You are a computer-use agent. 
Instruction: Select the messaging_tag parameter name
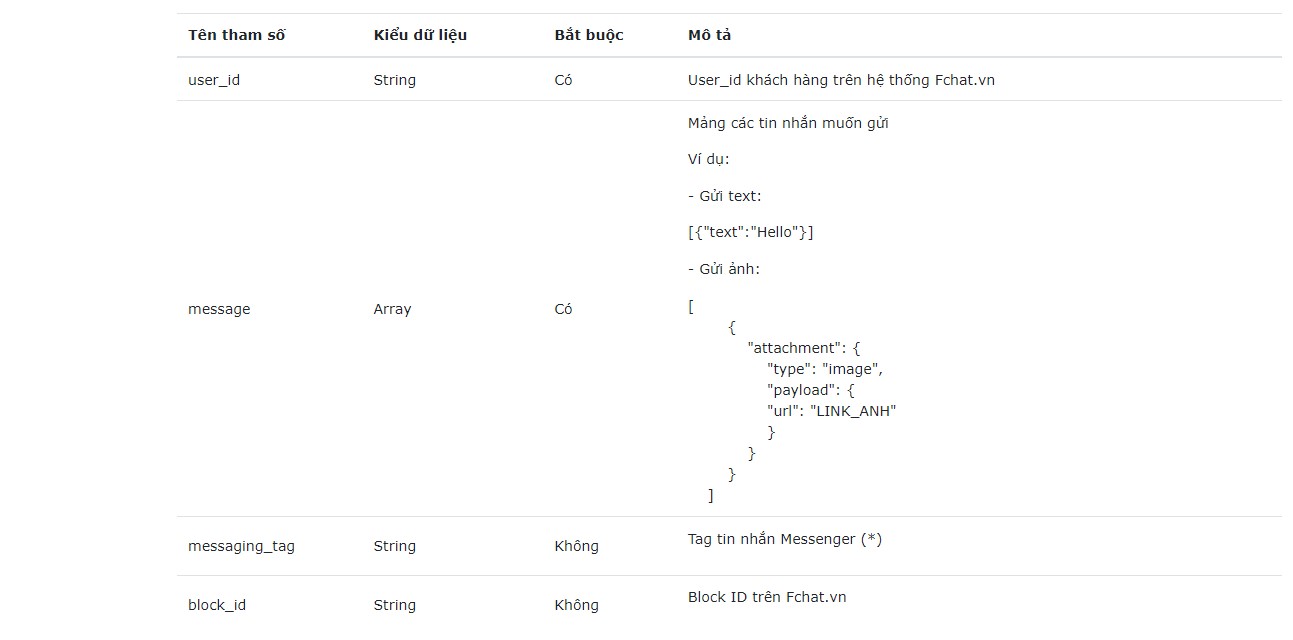click(x=241, y=547)
